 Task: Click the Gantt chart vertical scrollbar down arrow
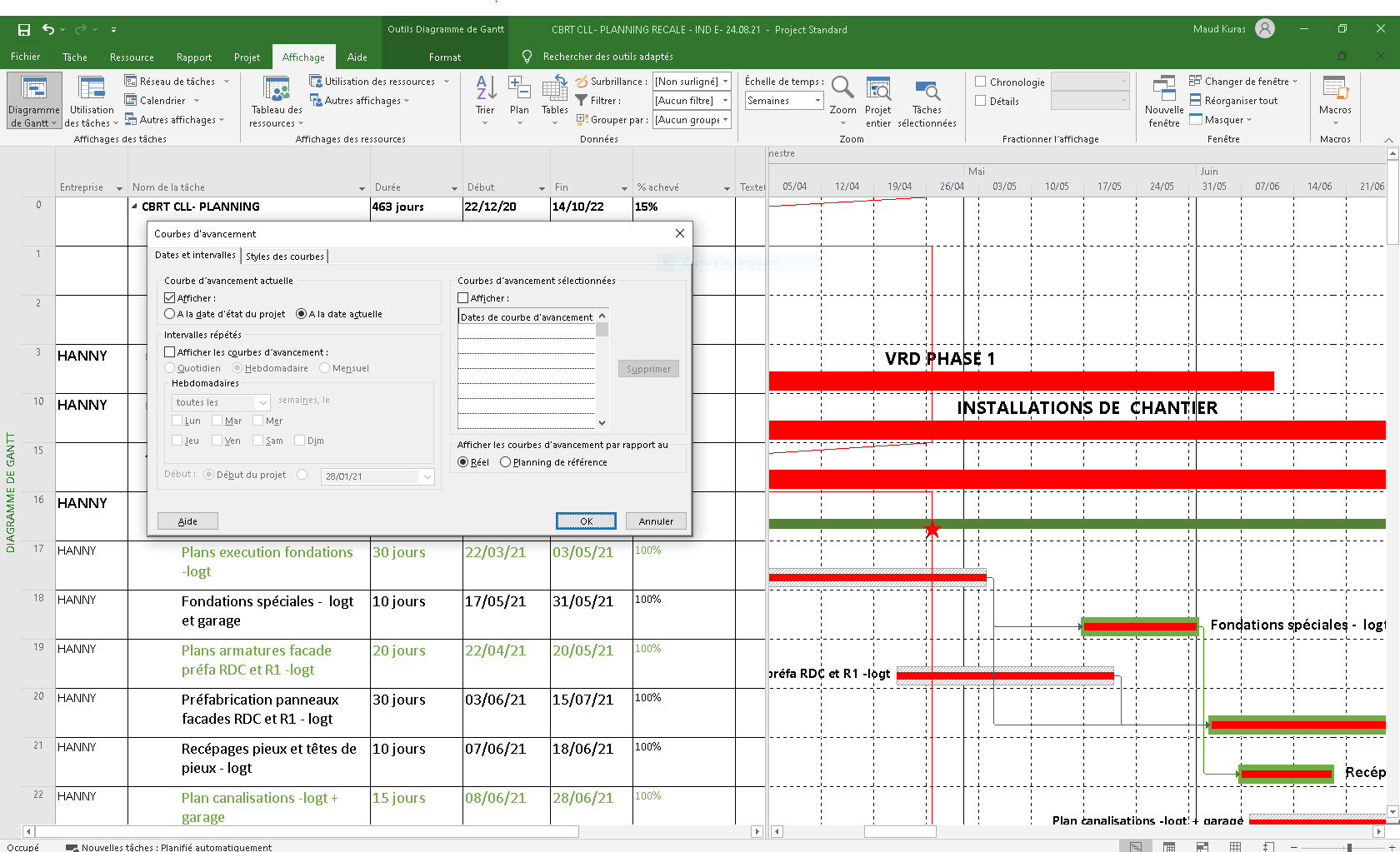click(1392, 812)
